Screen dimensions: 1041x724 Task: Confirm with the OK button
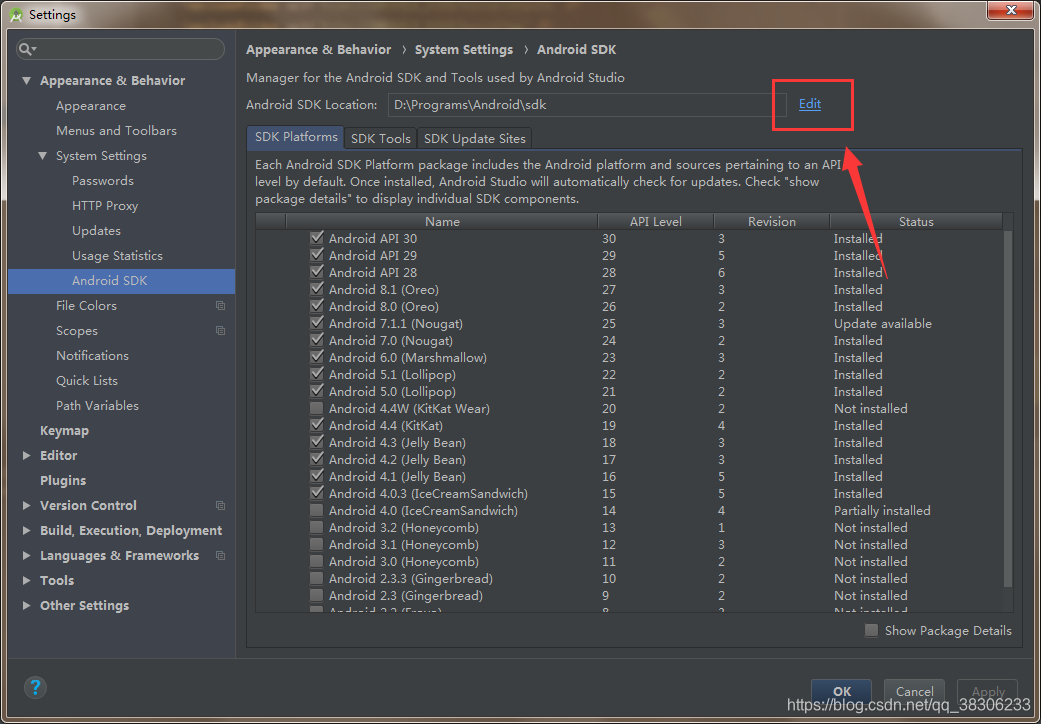(841, 691)
